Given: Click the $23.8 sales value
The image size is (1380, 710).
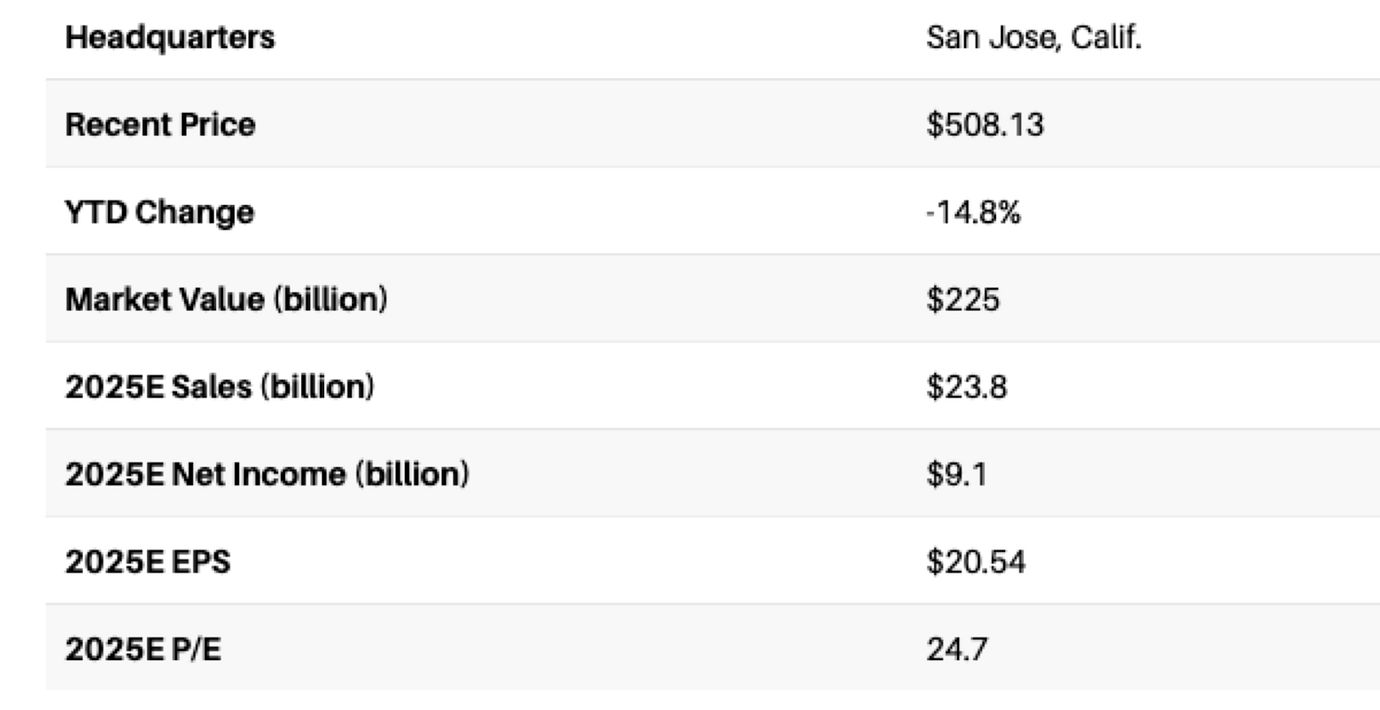Looking at the screenshot, I should [966, 387].
